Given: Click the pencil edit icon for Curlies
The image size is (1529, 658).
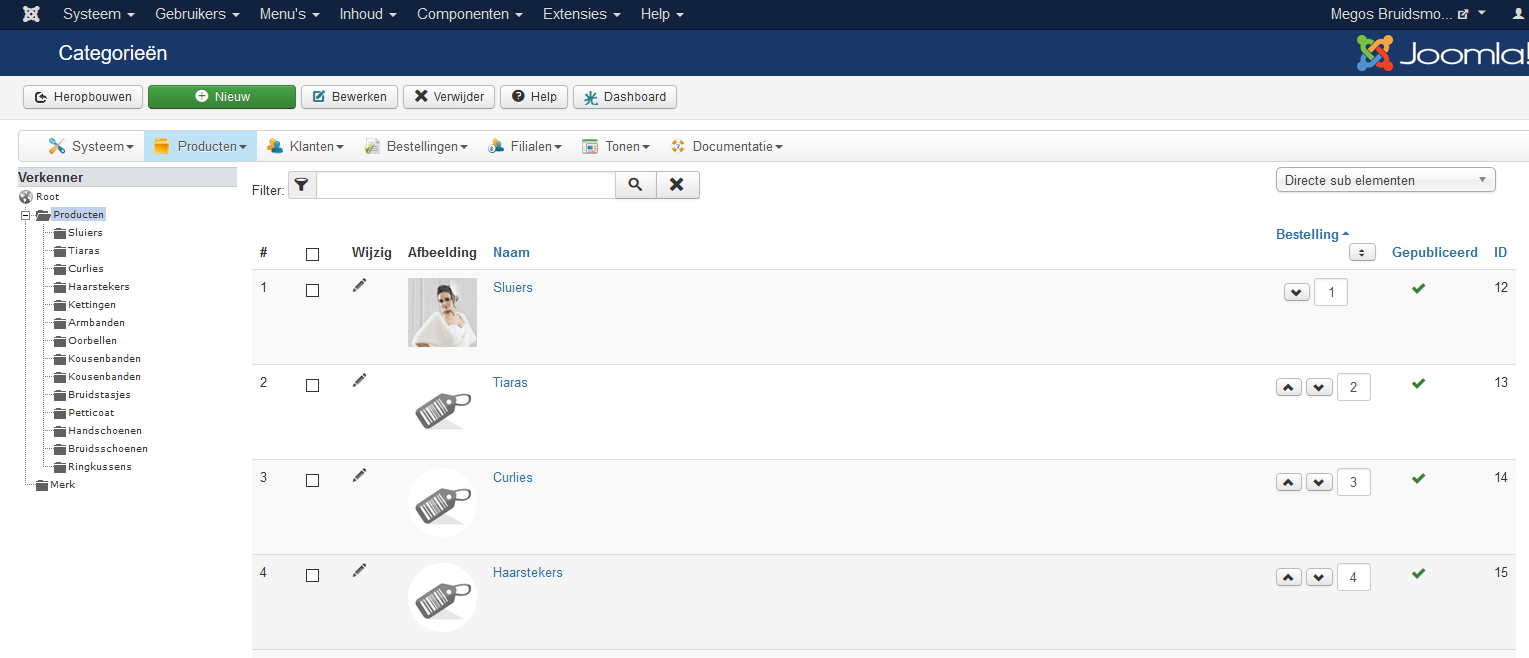Looking at the screenshot, I should click(x=360, y=476).
